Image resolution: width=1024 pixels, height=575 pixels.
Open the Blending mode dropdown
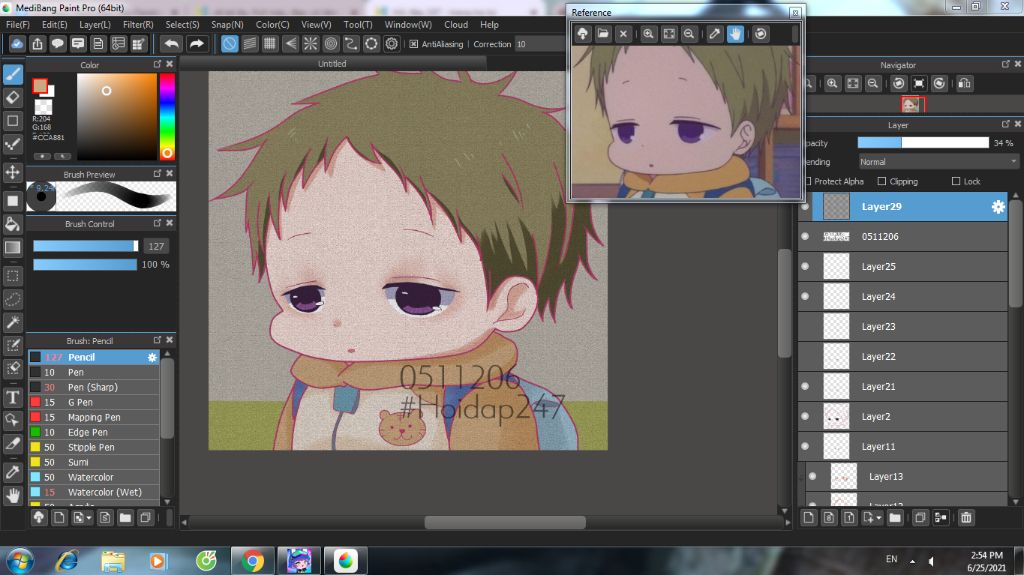coord(938,161)
